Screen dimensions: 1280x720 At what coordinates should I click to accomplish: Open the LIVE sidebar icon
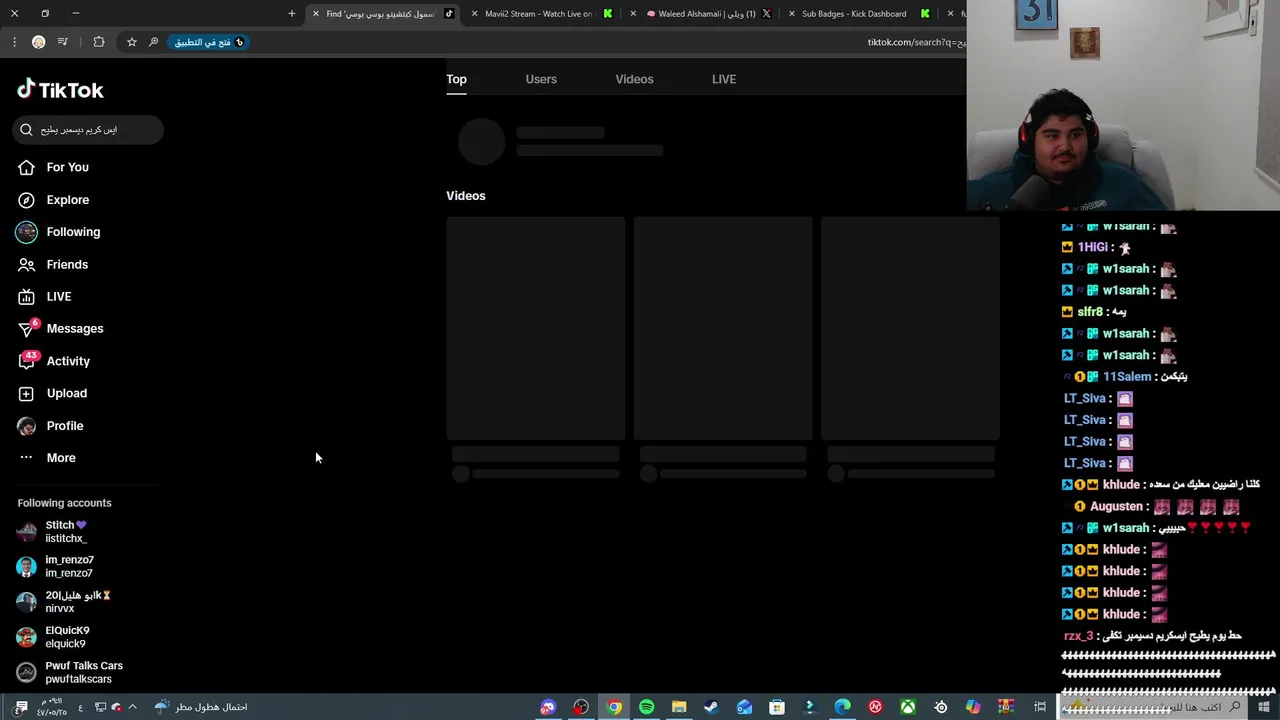[27, 297]
